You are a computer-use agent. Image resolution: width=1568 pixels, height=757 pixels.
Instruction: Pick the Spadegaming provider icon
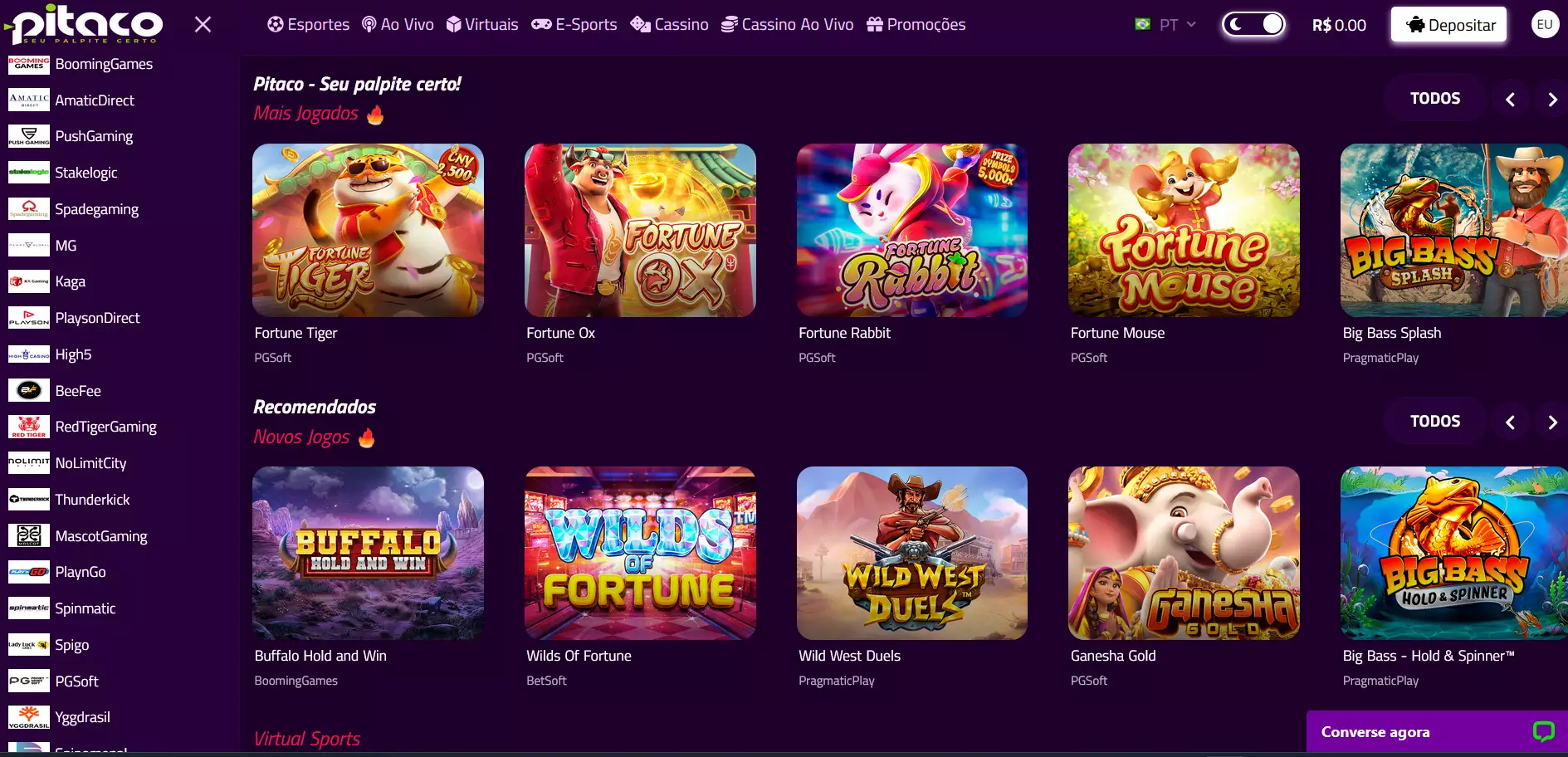29,209
